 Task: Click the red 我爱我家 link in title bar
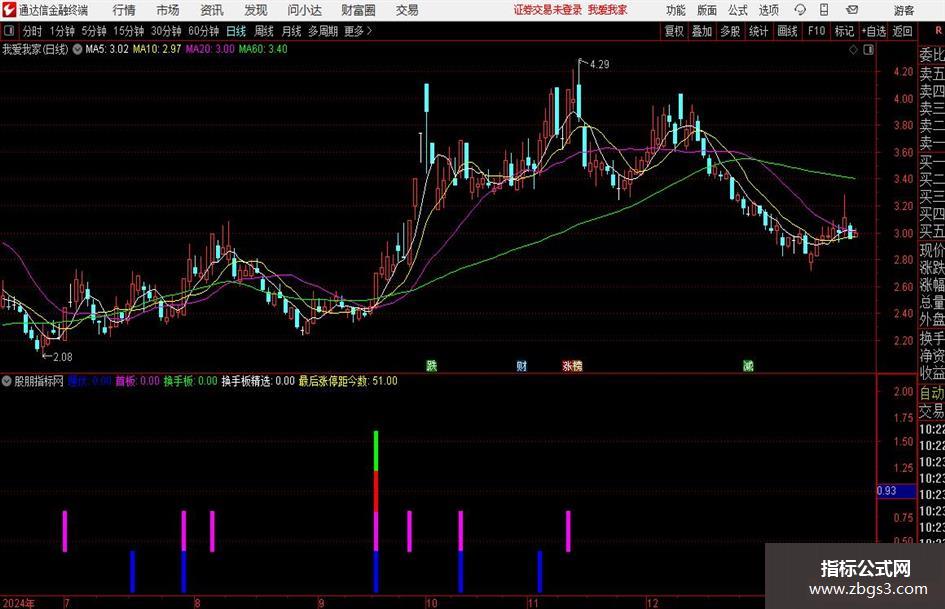pos(608,10)
